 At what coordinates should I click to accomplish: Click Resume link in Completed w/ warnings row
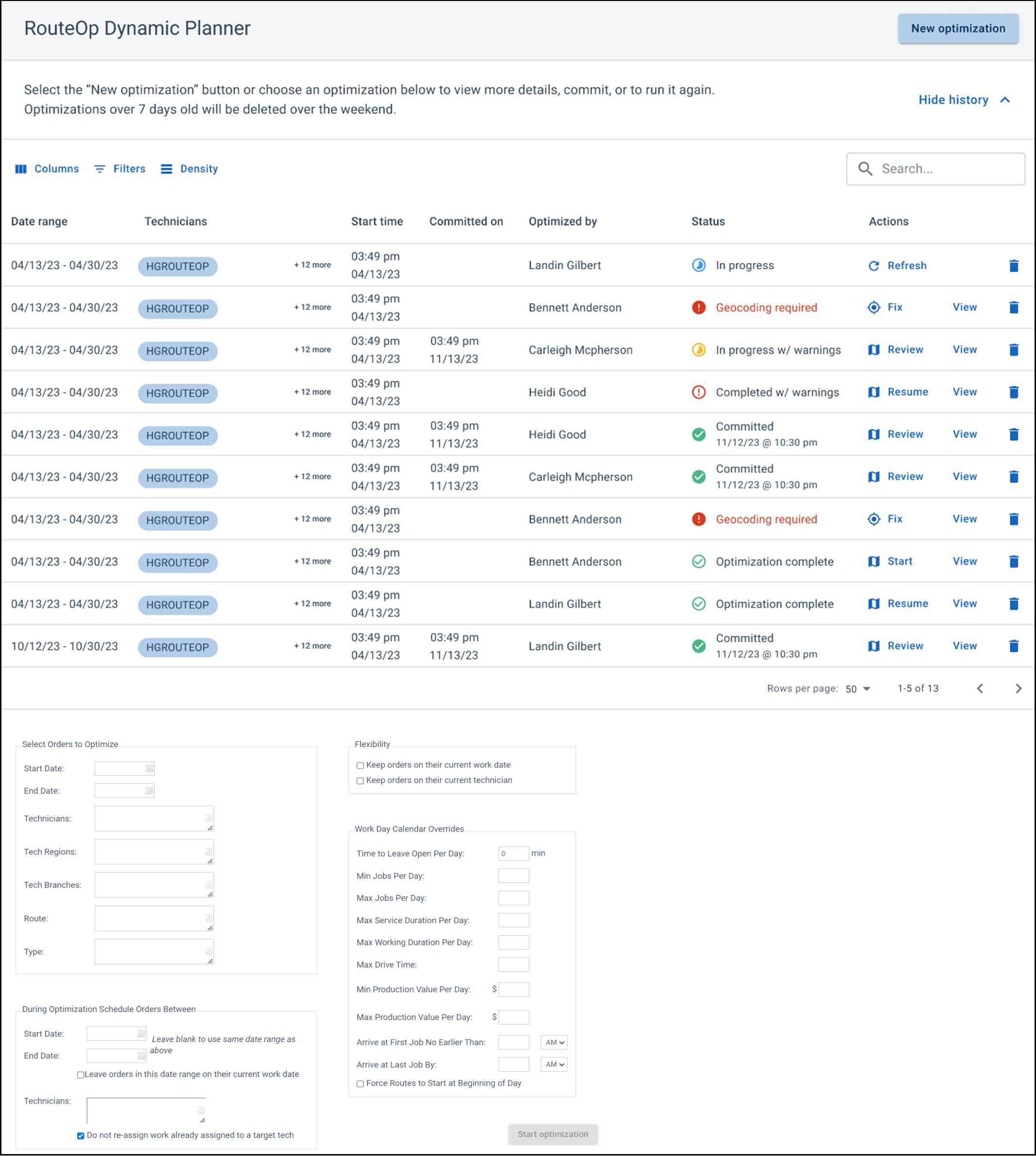(907, 391)
